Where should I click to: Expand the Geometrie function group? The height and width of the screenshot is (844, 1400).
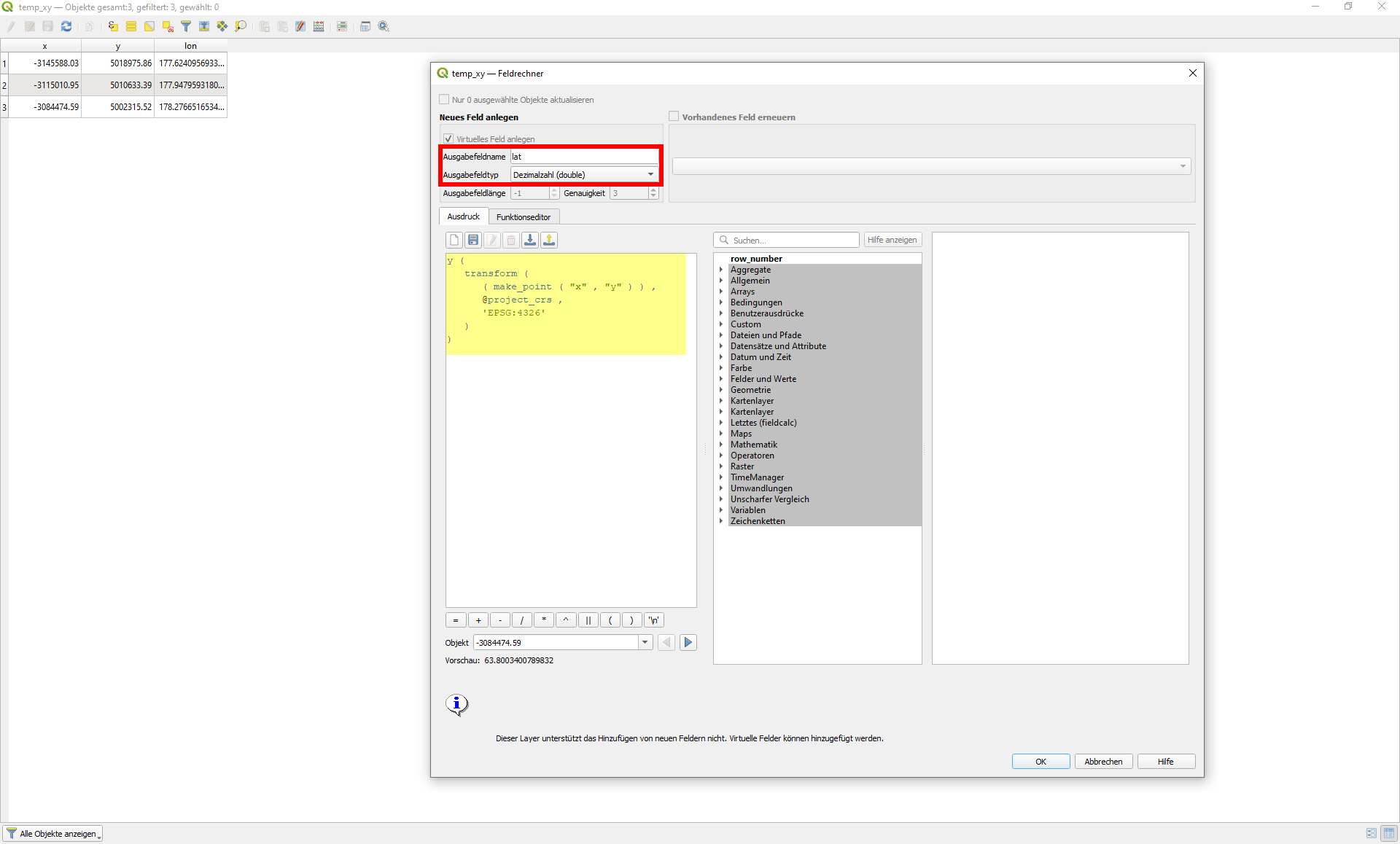click(721, 390)
